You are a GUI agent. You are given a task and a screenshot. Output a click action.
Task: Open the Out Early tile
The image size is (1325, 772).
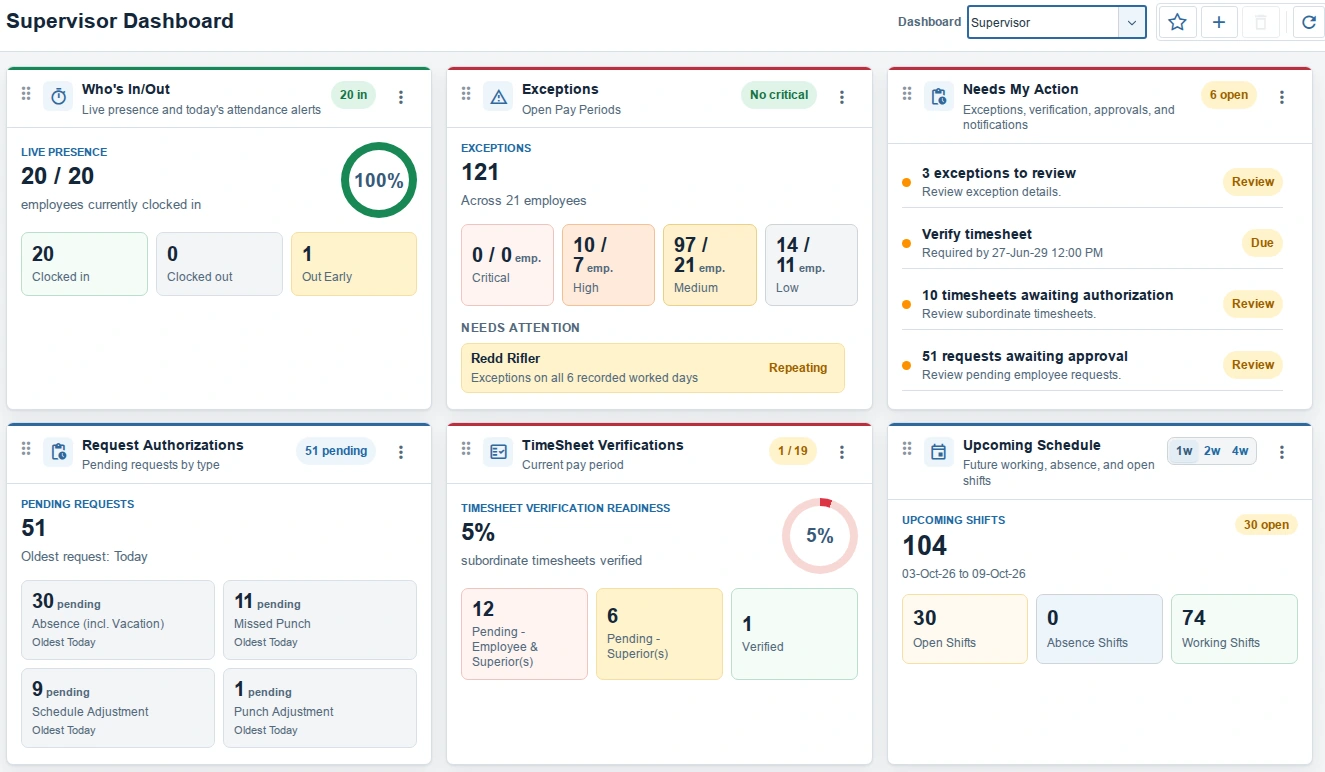click(x=354, y=264)
